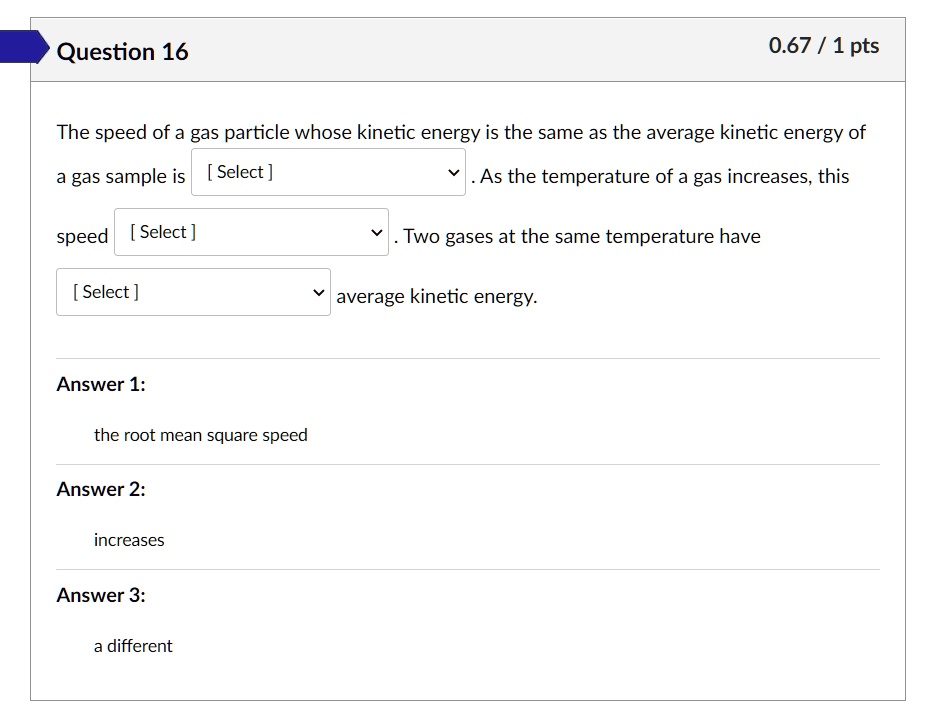Open the first [Select] dropdown
Image resolution: width=942 pixels, height=728 pixels.
(328, 172)
